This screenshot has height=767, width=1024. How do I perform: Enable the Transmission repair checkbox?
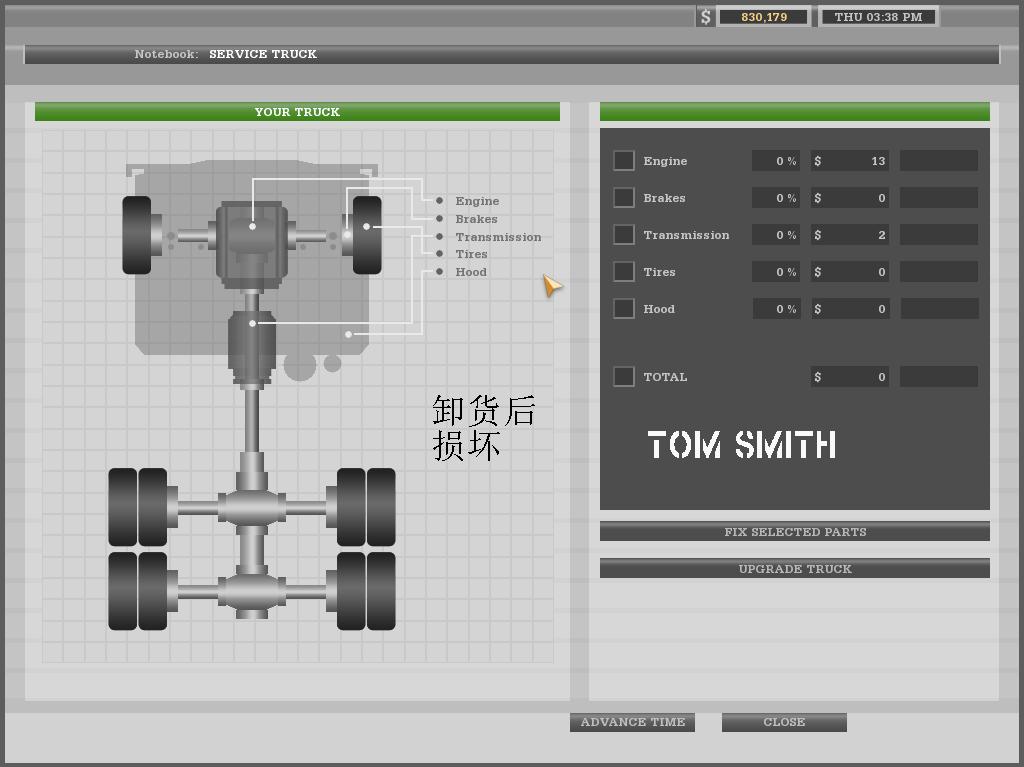[x=624, y=235]
